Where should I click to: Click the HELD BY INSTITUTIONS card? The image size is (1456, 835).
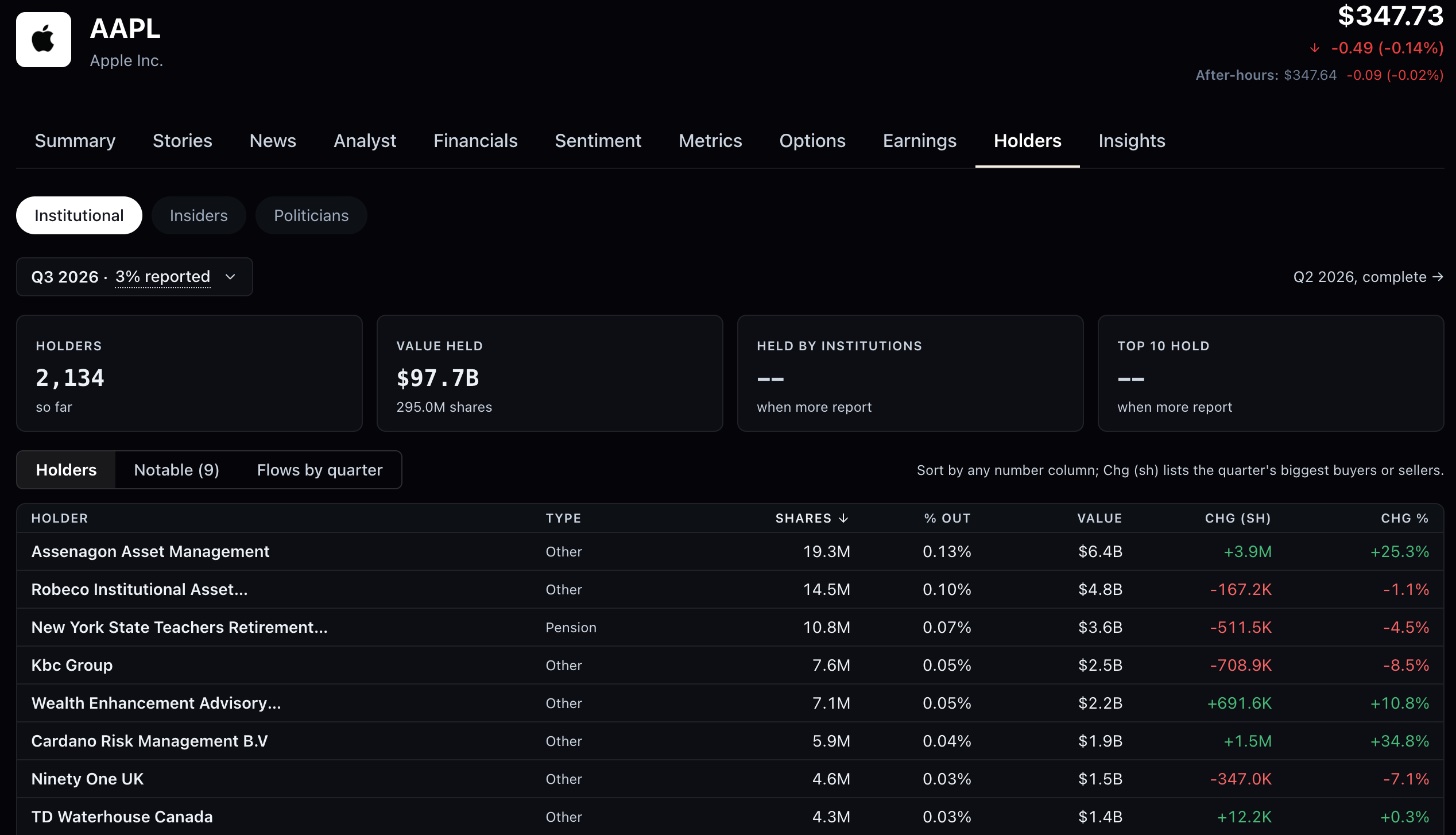coord(910,374)
